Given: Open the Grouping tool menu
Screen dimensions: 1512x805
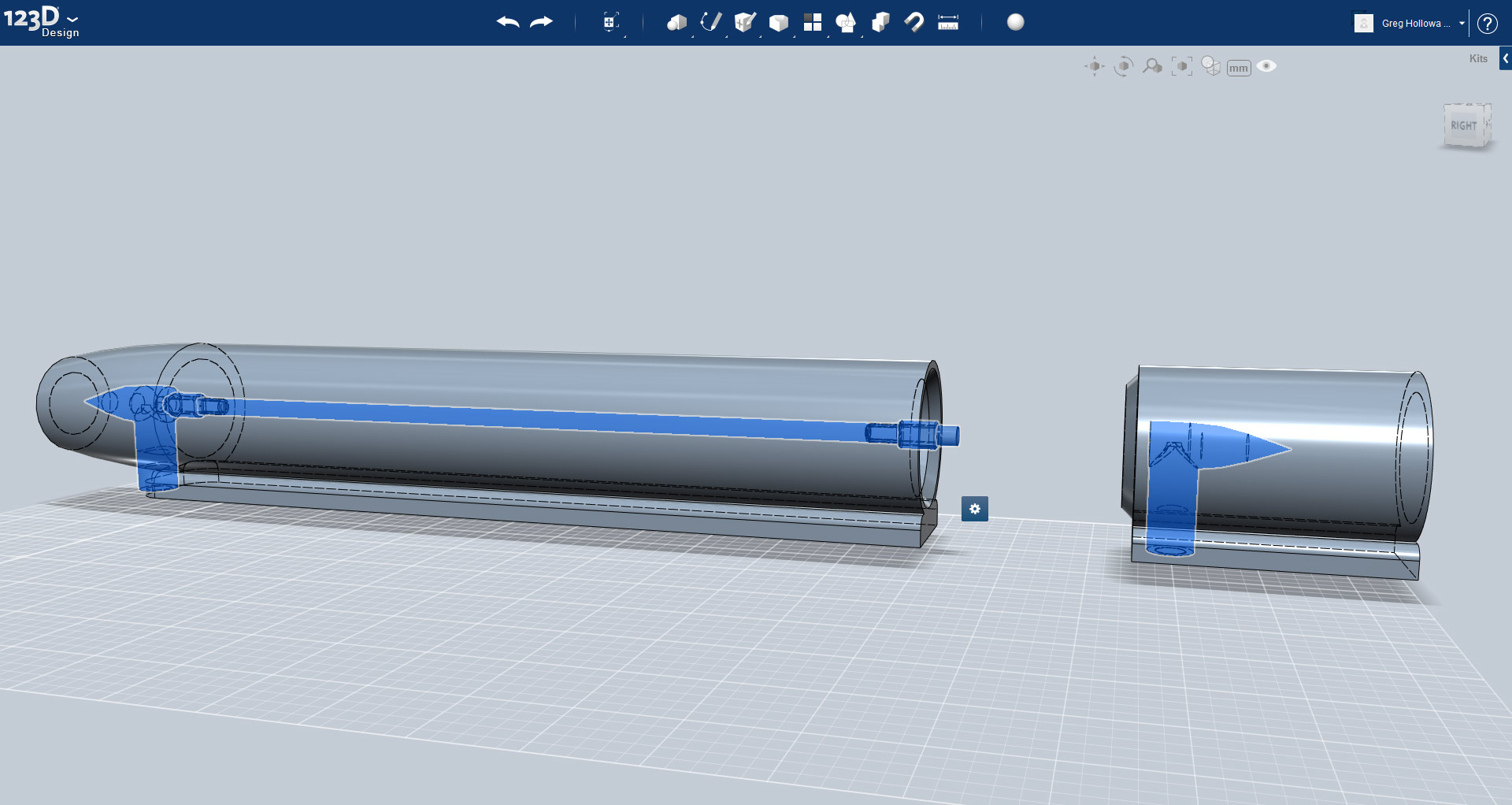Looking at the screenshot, I should point(847,22).
